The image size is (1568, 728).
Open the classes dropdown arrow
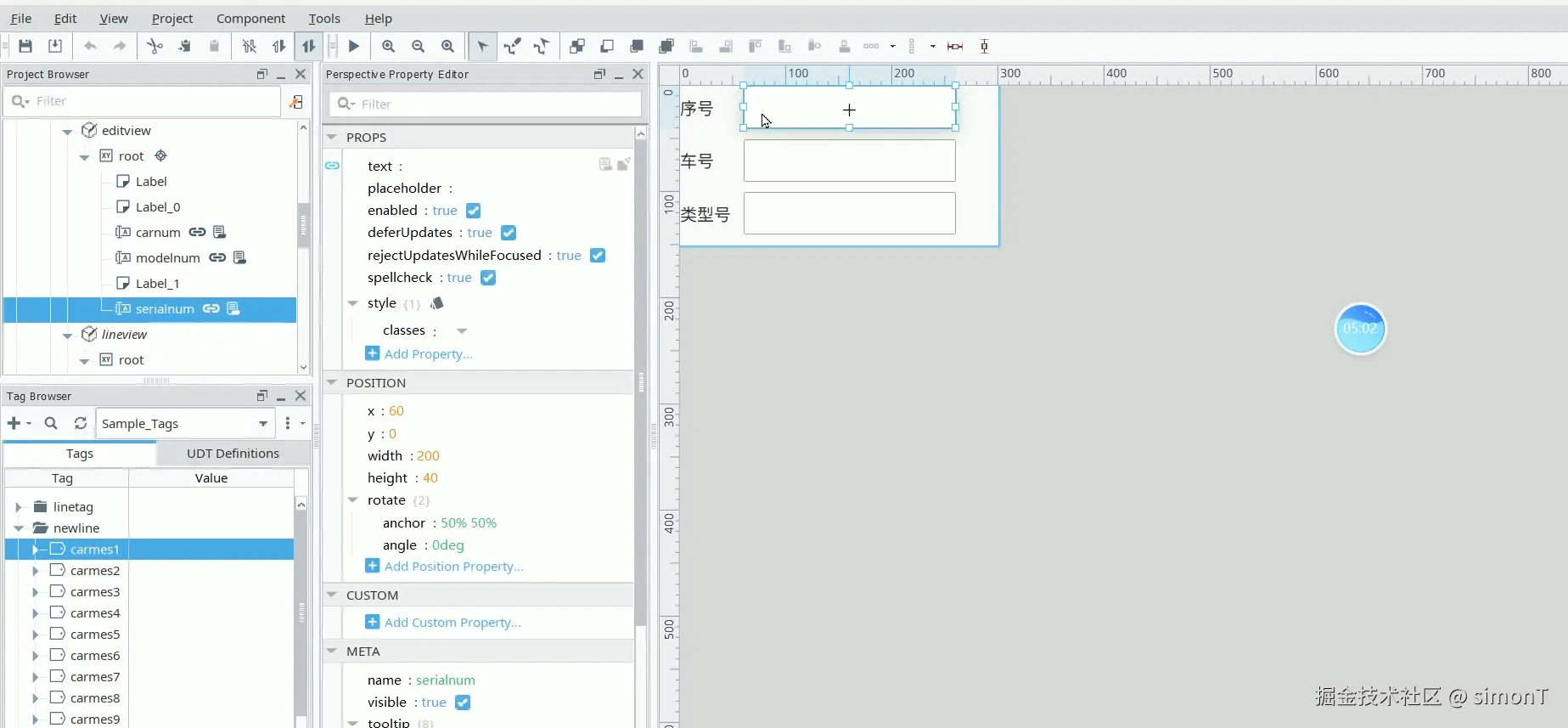tap(462, 330)
